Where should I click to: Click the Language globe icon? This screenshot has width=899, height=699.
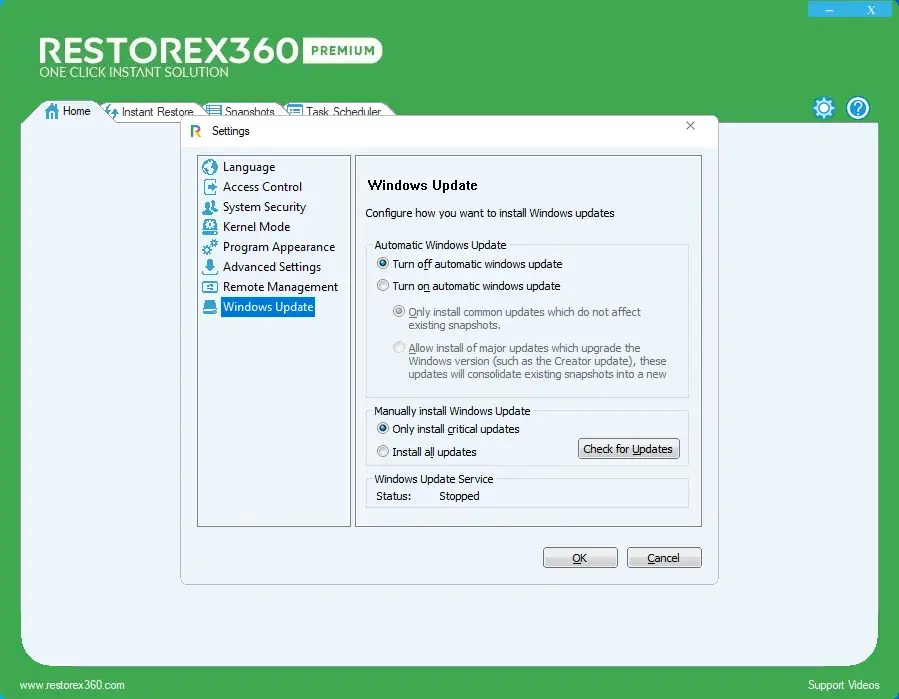click(209, 167)
